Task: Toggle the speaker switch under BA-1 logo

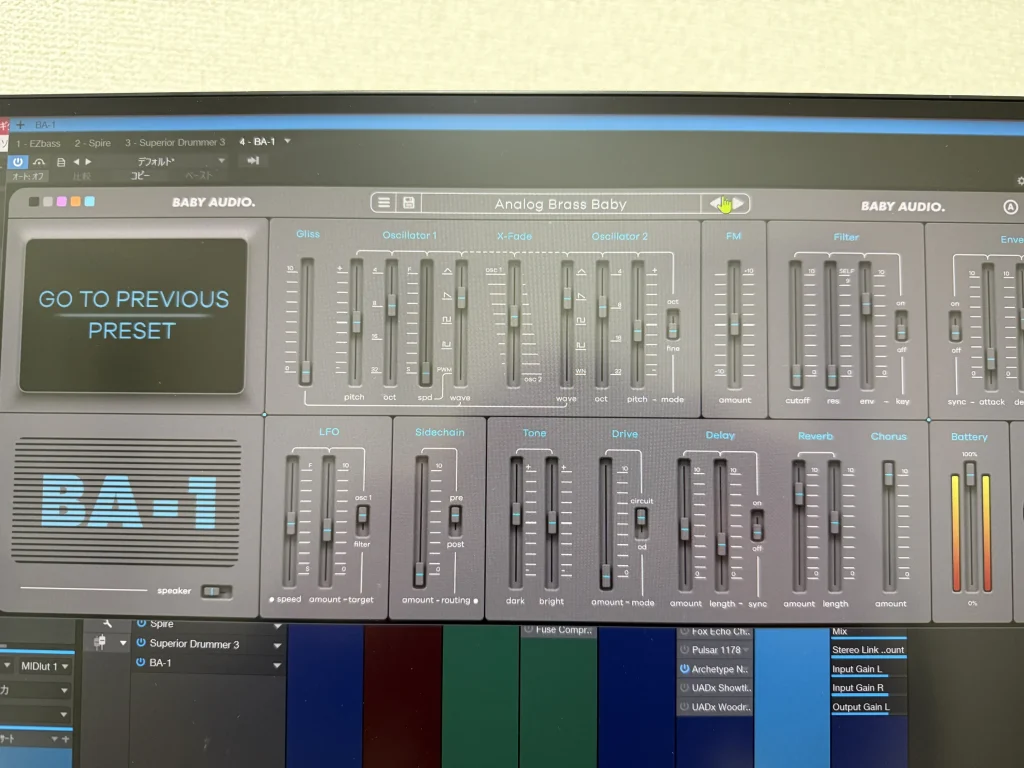Action: [x=214, y=591]
